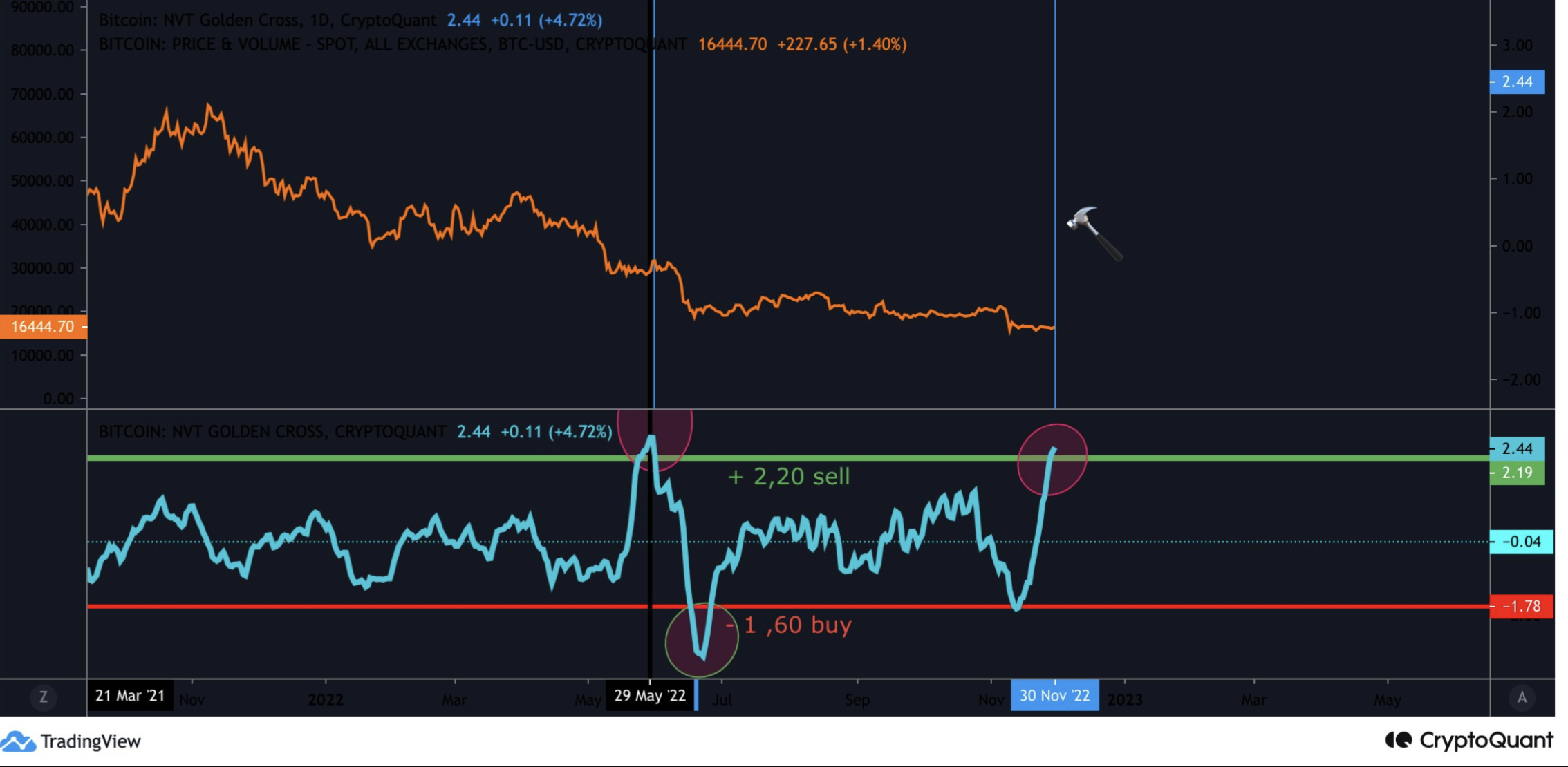Click the green 2.19 axis label
Viewport: 1568px width, 767px height.
point(1517,473)
